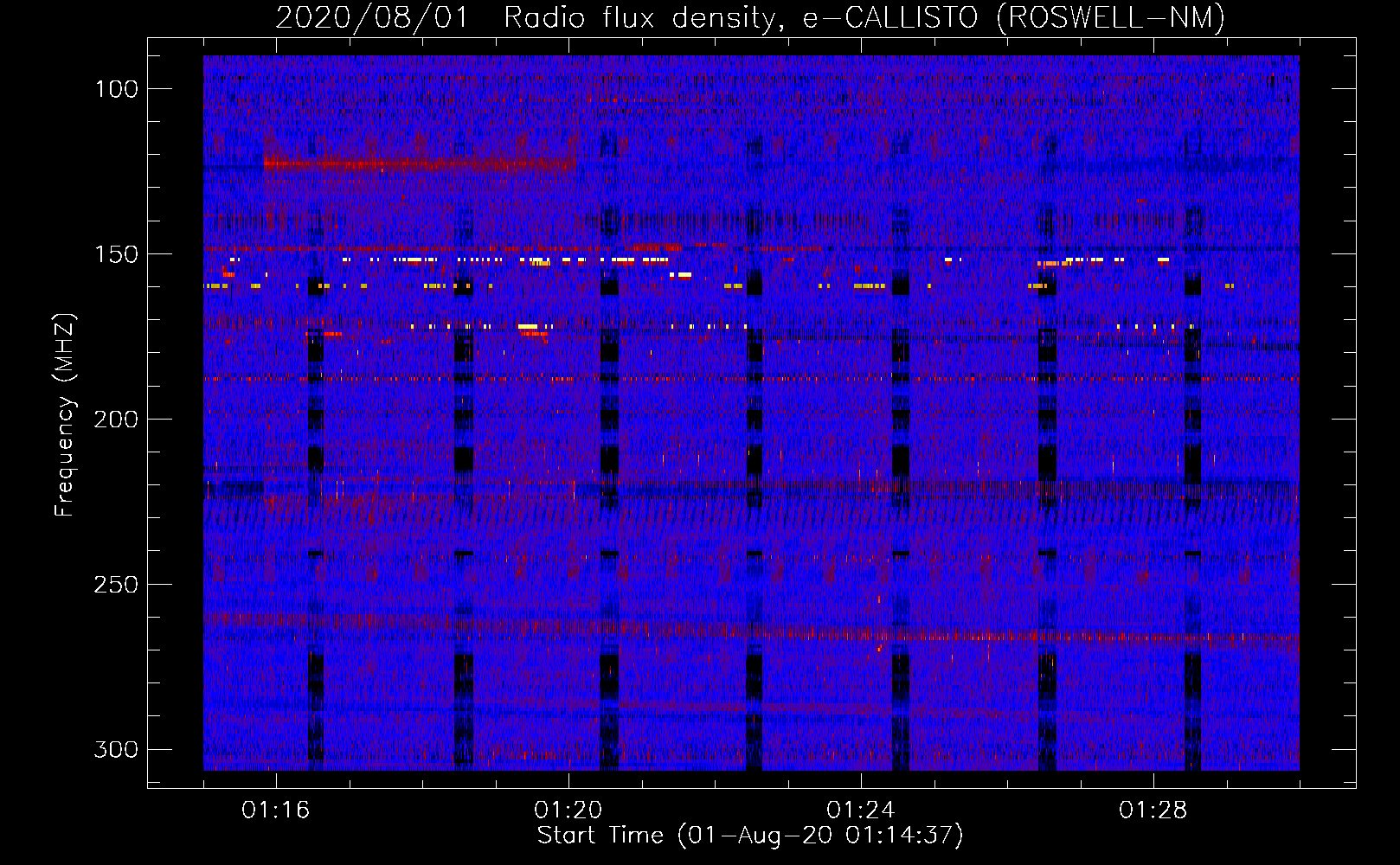The width and height of the screenshot is (1400, 865).
Task: Click the '200' frequency tick label
Action: click(x=117, y=420)
